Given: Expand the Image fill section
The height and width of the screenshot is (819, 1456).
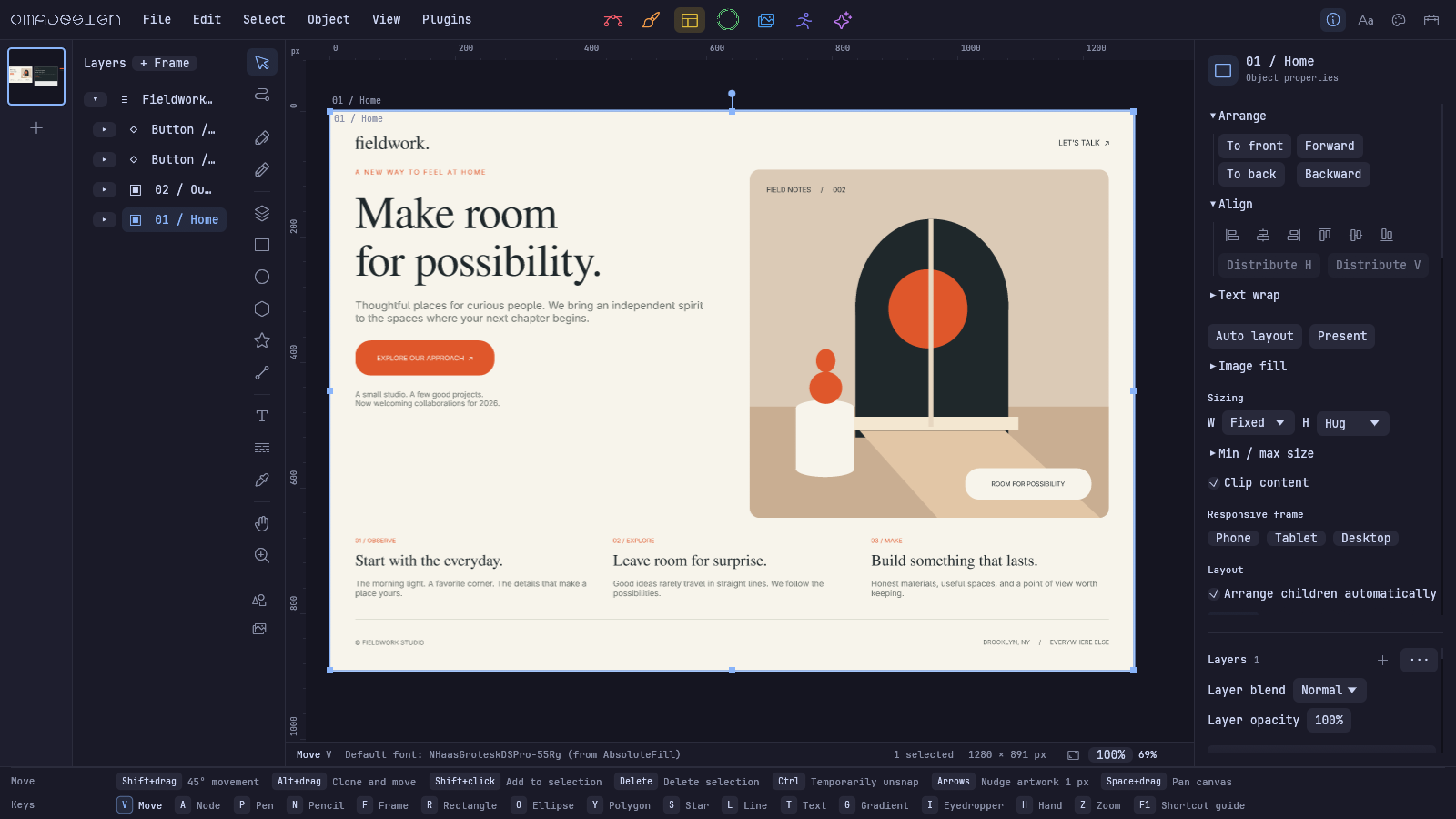Looking at the screenshot, I should (x=1249, y=367).
